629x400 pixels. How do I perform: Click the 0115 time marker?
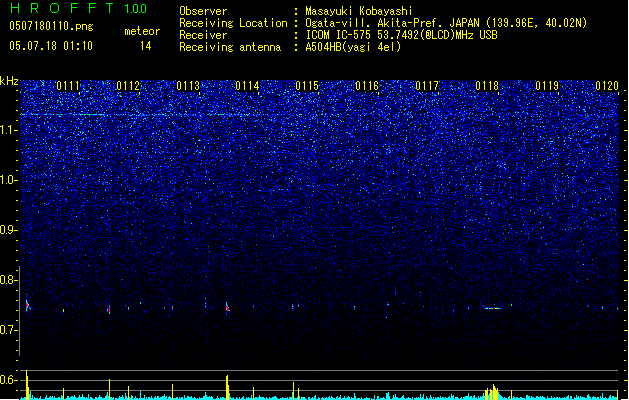point(307,86)
